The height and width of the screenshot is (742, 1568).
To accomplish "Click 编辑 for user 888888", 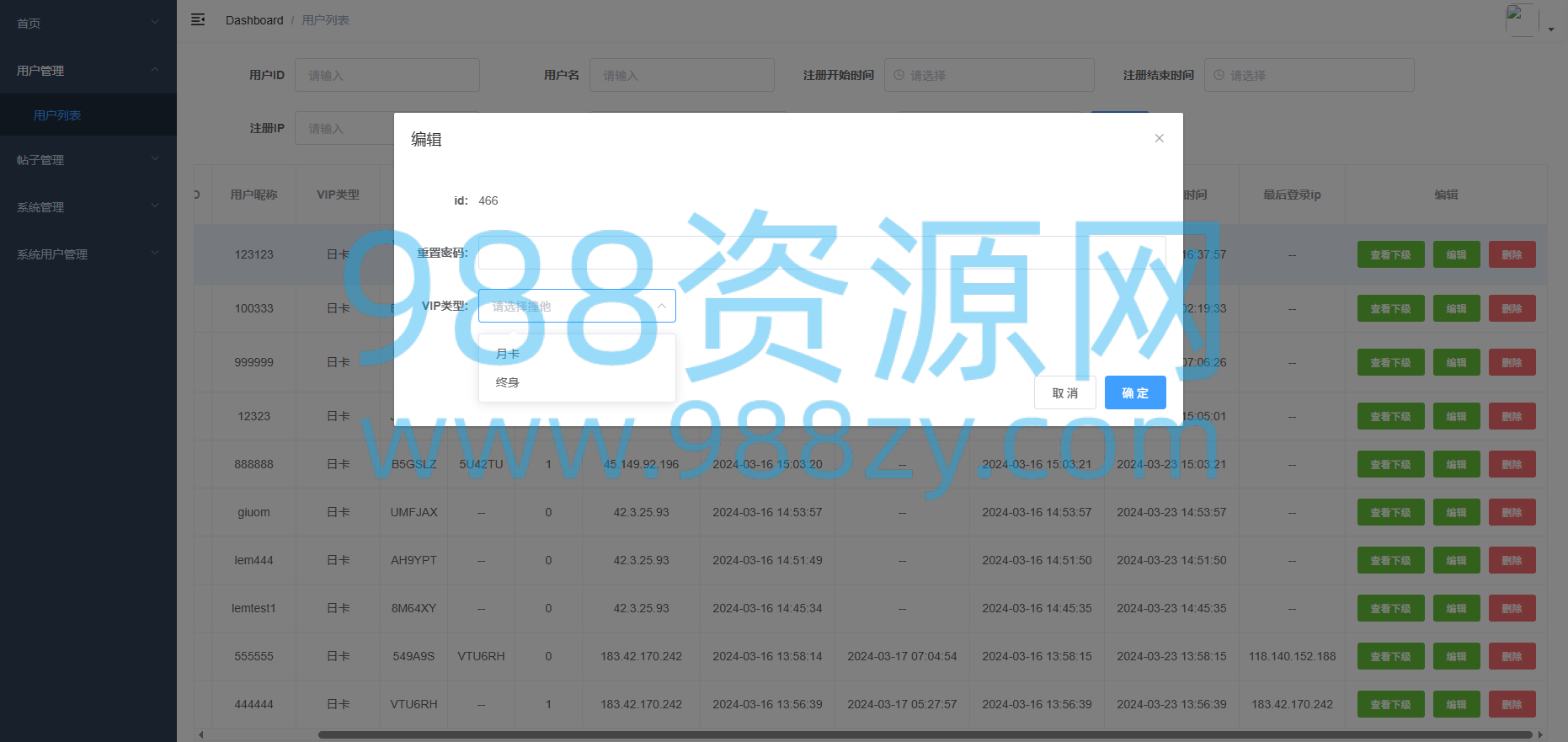I will pyautogui.click(x=1456, y=464).
